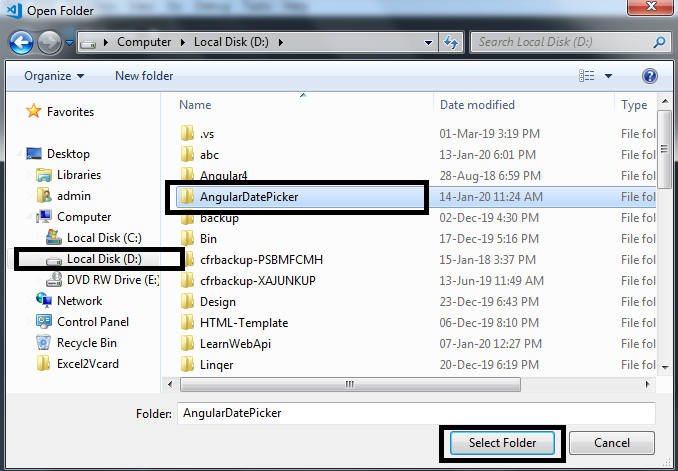Sort by the Name column header

click(x=195, y=105)
